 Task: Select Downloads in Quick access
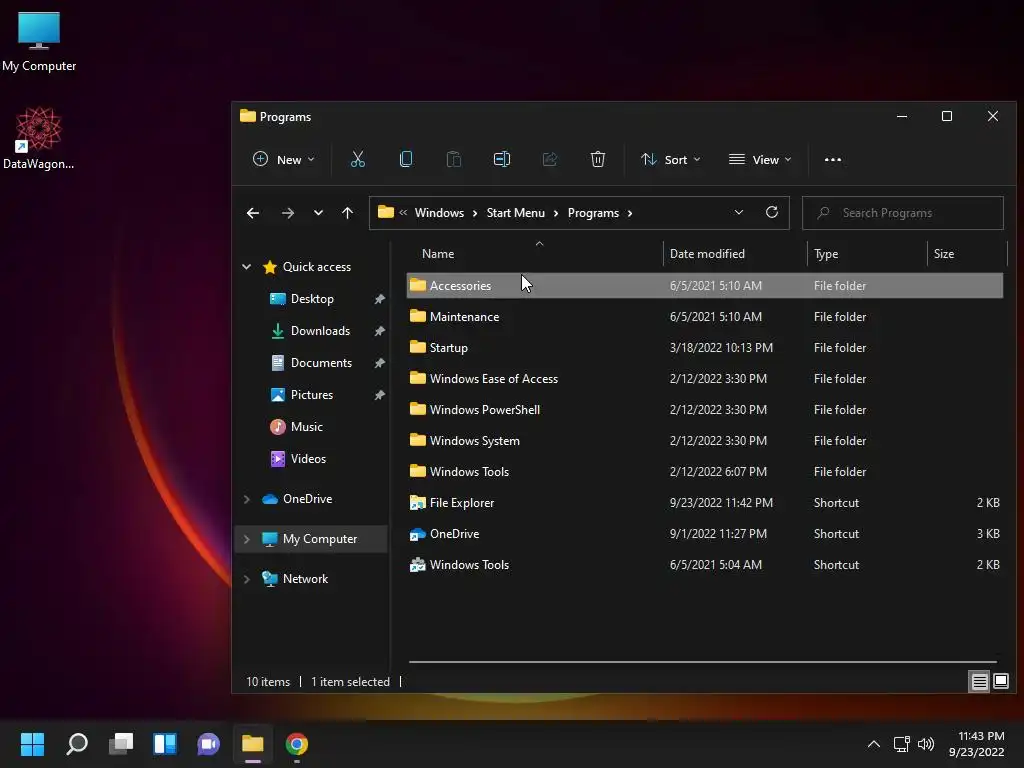coord(320,331)
